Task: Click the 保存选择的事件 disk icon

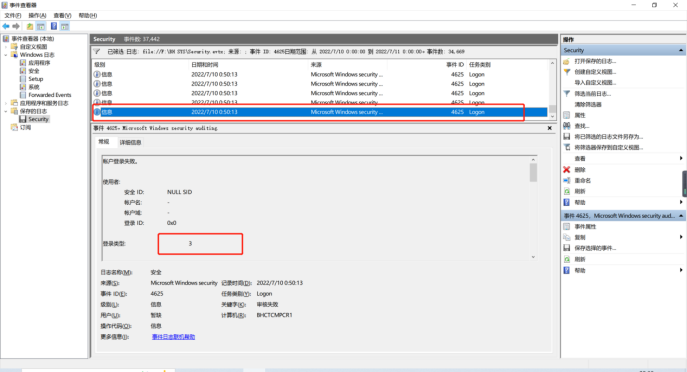Action: (x=567, y=248)
